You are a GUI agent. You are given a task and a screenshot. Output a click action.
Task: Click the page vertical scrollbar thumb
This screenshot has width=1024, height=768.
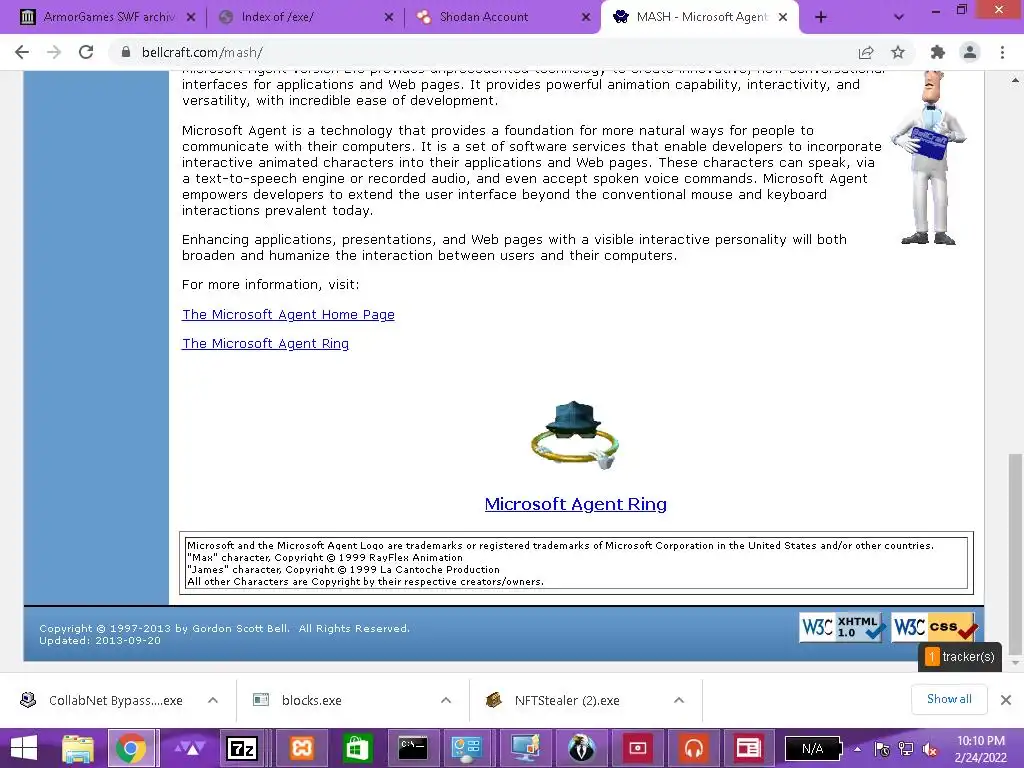point(1015,554)
